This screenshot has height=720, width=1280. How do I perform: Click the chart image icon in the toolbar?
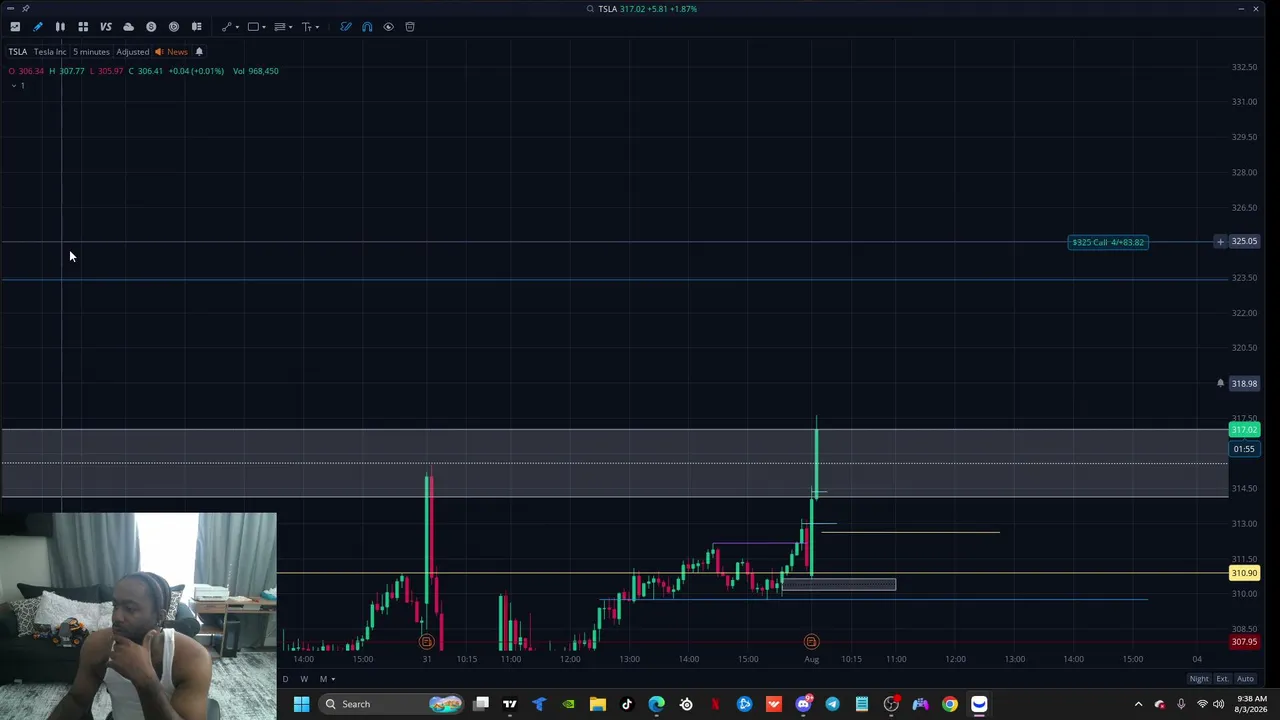(x=15, y=27)
